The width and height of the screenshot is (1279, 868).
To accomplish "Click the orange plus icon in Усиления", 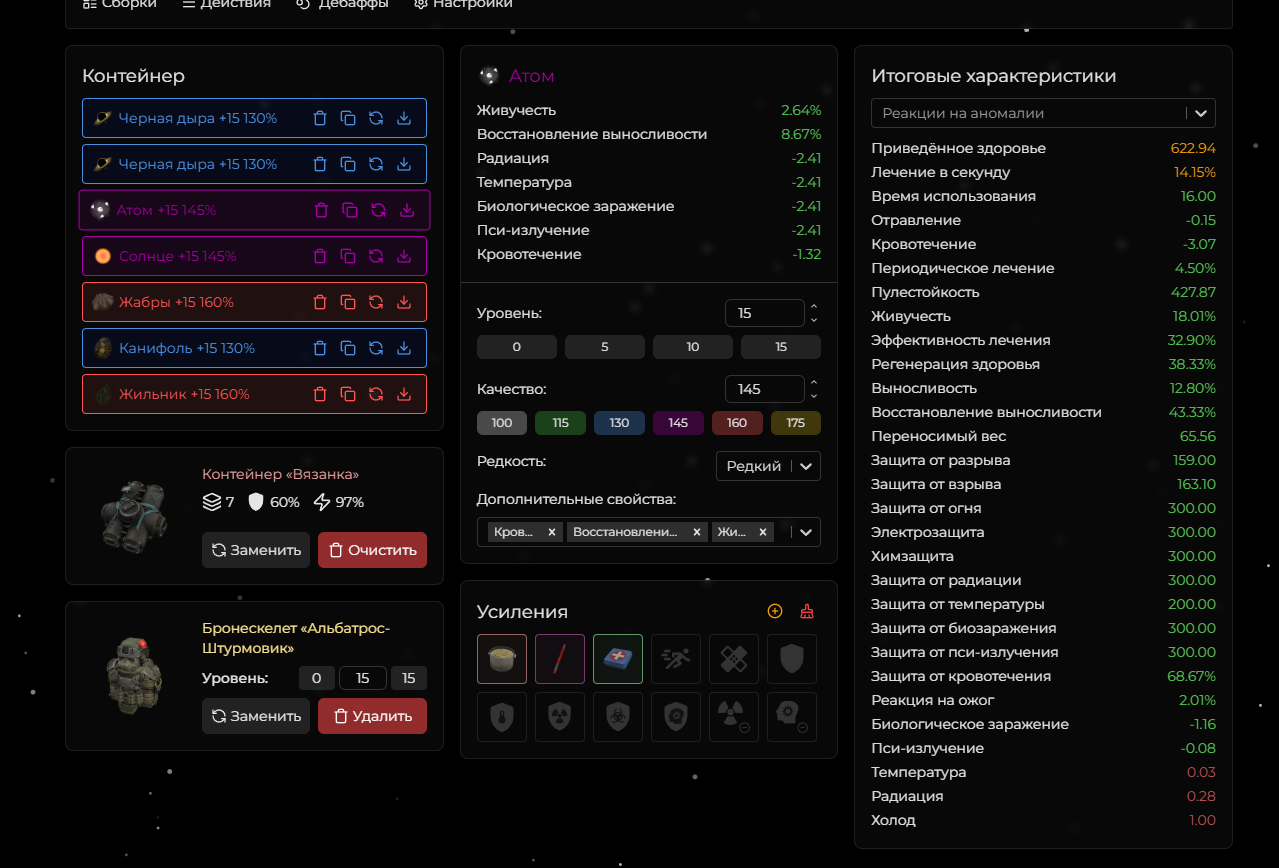I will (774, 611).
